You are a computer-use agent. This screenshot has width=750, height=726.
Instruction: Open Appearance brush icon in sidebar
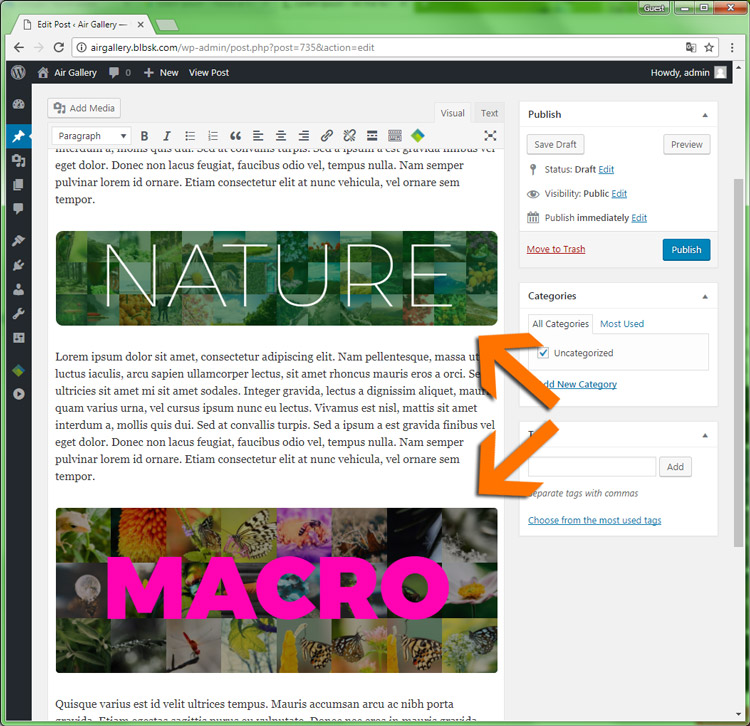pos(19,241)
